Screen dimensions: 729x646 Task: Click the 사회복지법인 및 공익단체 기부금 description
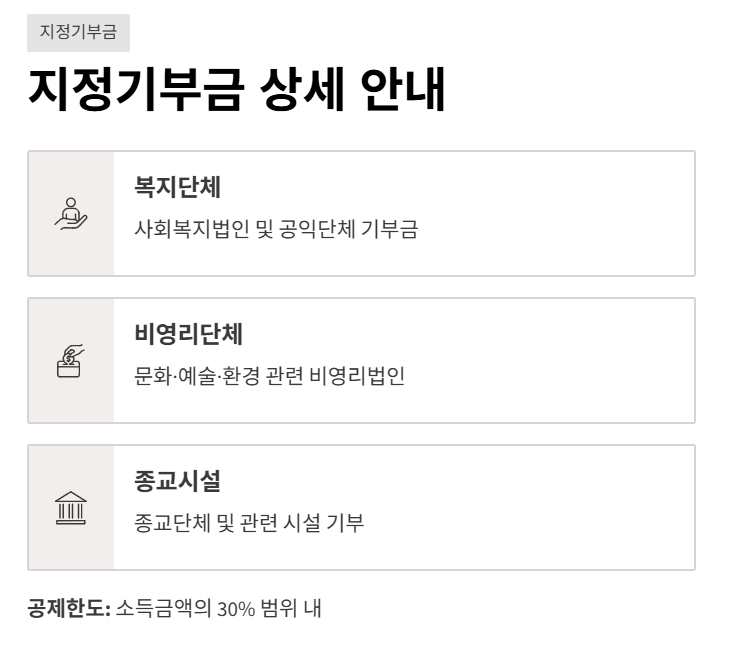pyautogui.click(x=276, y=229)
